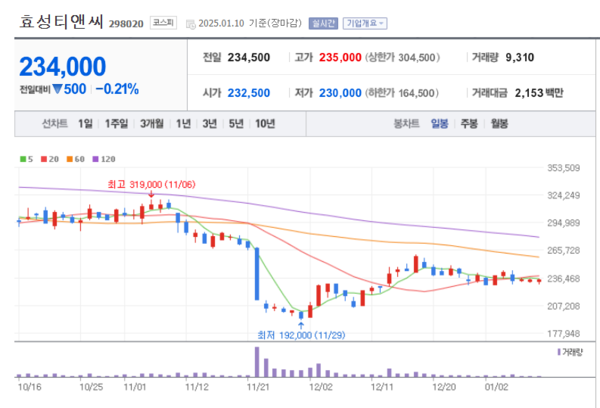
Task: Click the 하한가 164,500 text
Action: coord(402,93)
